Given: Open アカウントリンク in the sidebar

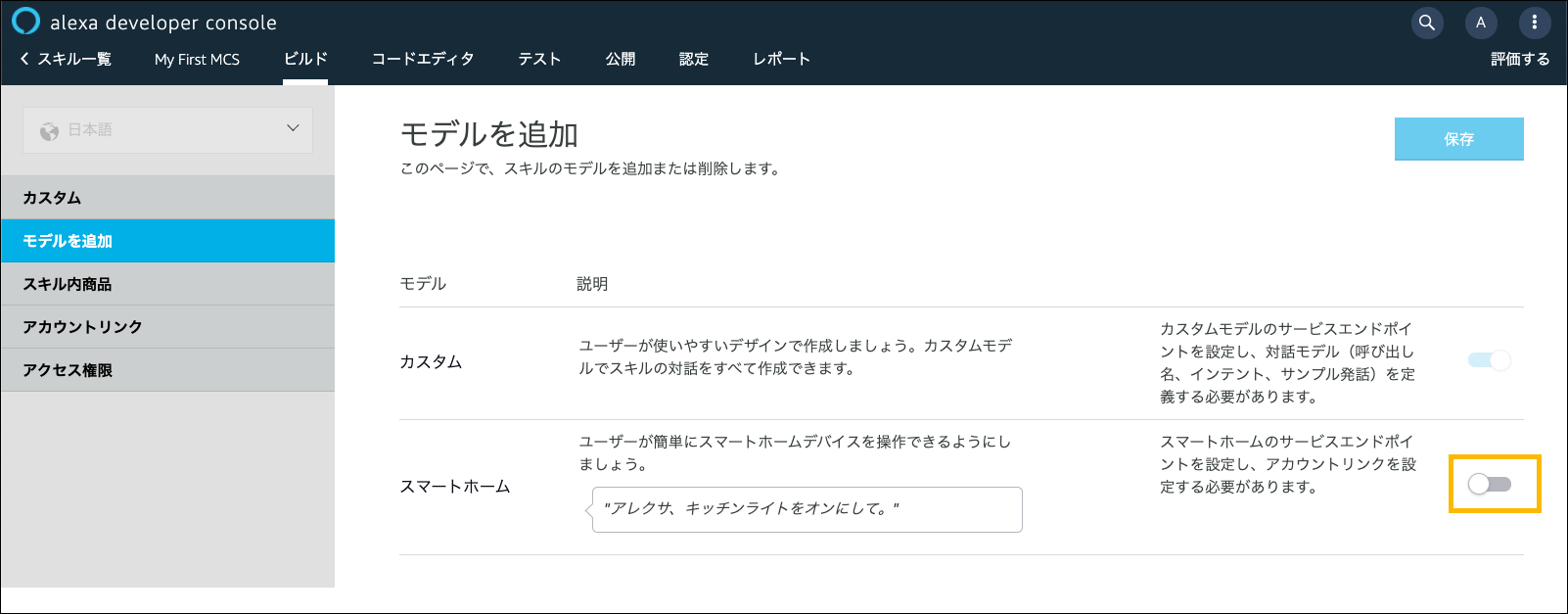Looking at the screenshot, I should [167, 327].
